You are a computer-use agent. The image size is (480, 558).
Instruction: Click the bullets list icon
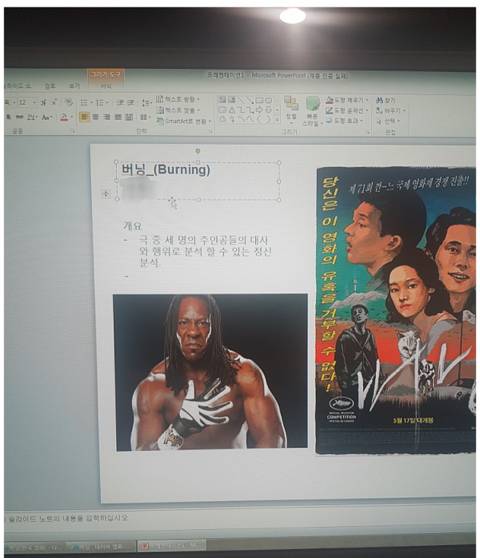85,103
